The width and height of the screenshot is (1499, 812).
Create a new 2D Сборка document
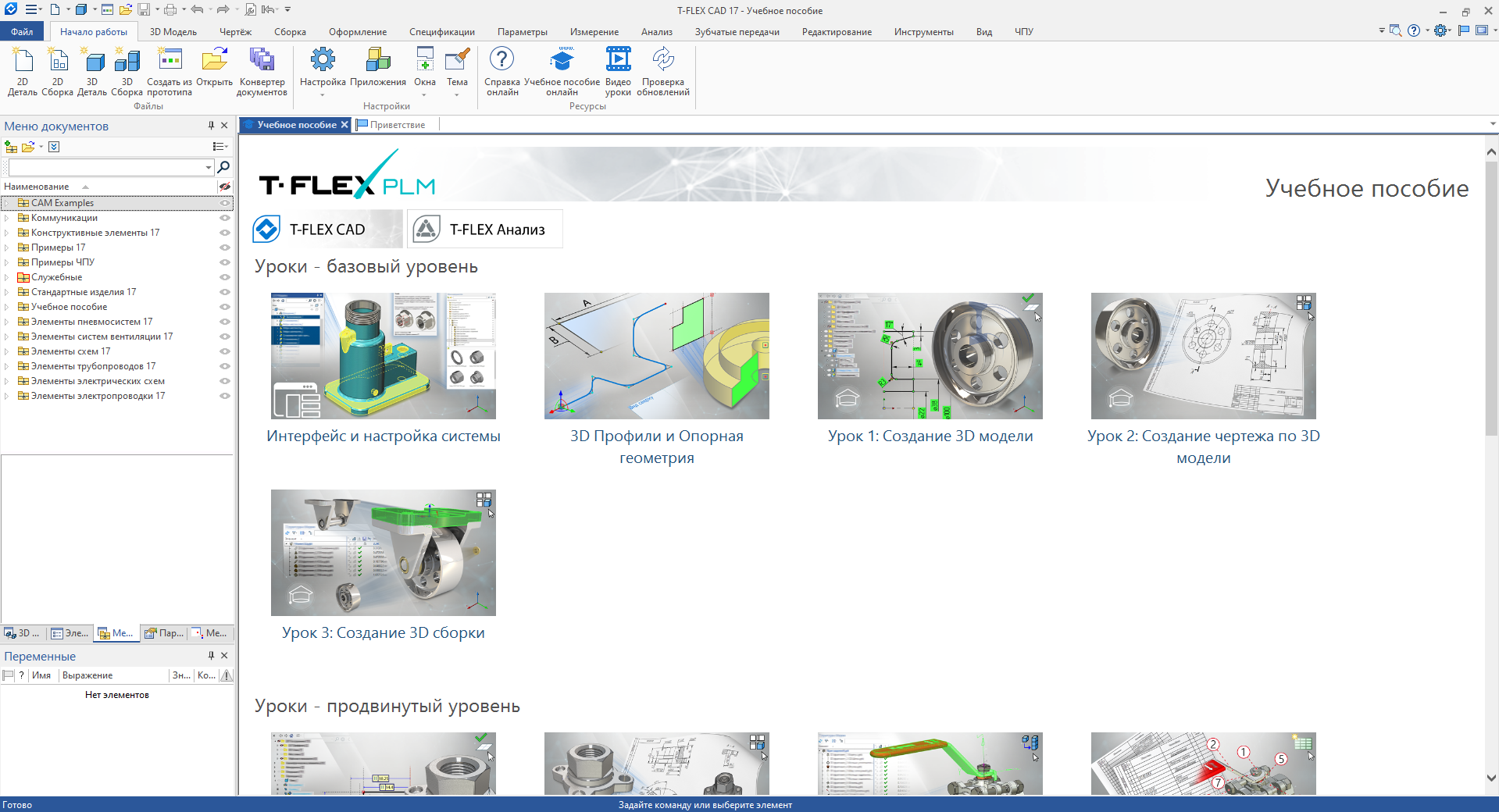57,71
